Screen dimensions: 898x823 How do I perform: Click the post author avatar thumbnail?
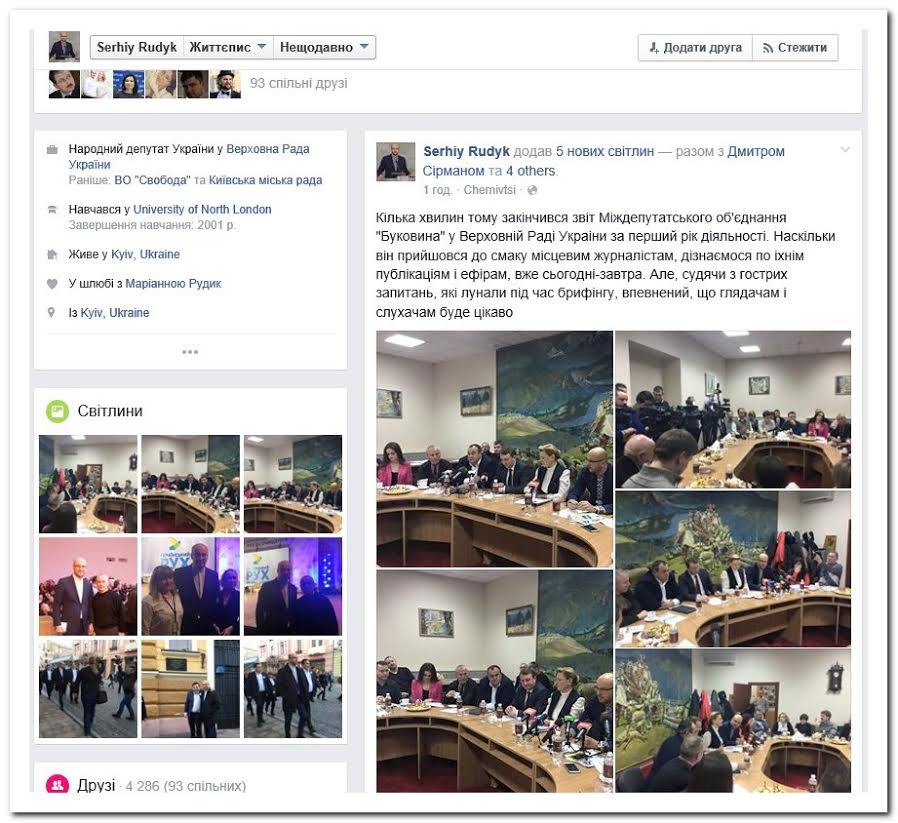pyautogui.click(x=395, y=162)
